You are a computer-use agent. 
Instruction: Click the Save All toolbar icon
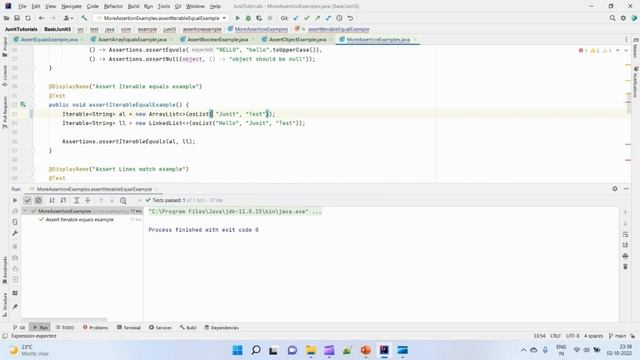click(17, 18)
